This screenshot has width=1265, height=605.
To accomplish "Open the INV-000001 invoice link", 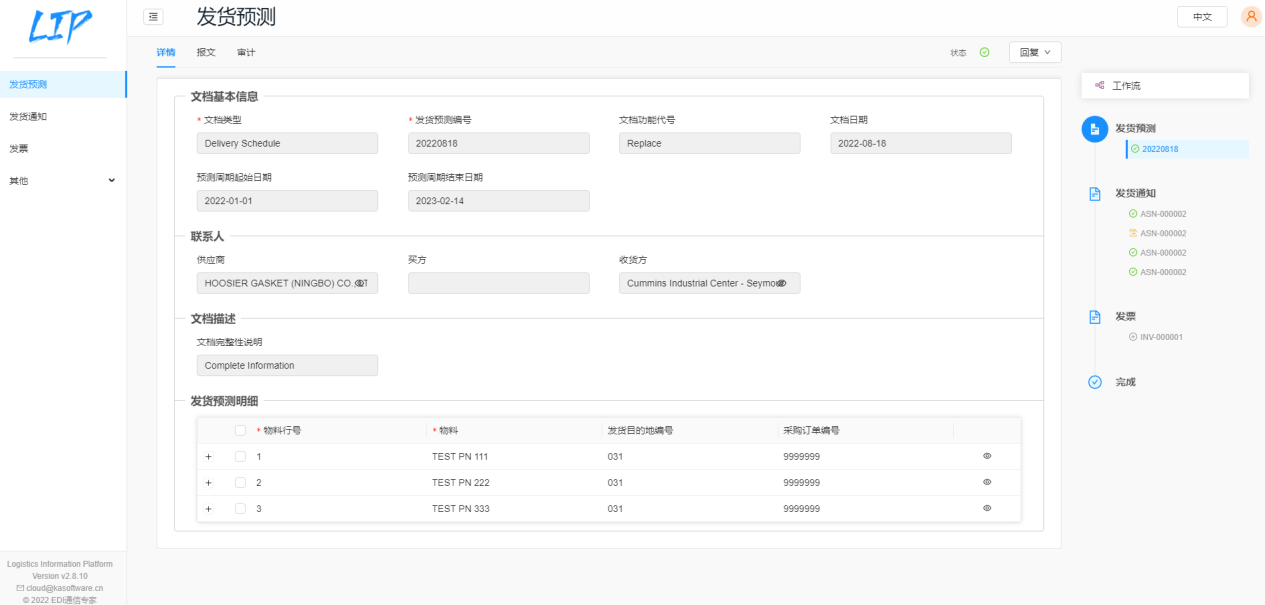I will [1161, 337].
